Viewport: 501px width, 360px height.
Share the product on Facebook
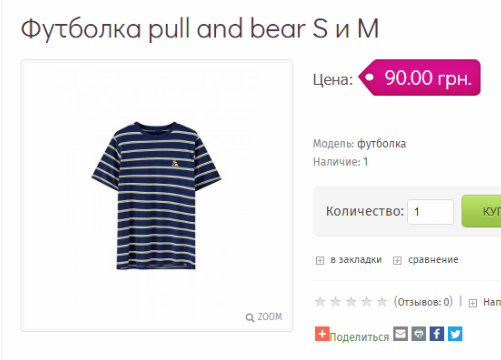(x=437, y=334)
